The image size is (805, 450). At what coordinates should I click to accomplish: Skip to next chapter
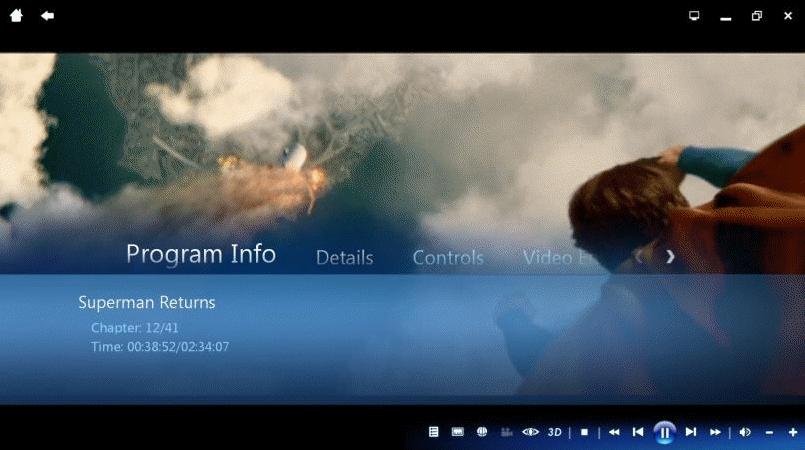pyautogui.click(x=691, y=432)
